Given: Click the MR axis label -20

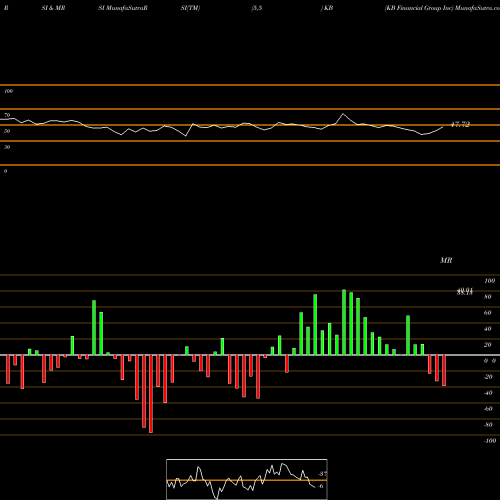Looking at the screenshot, I should pos(488,377).
